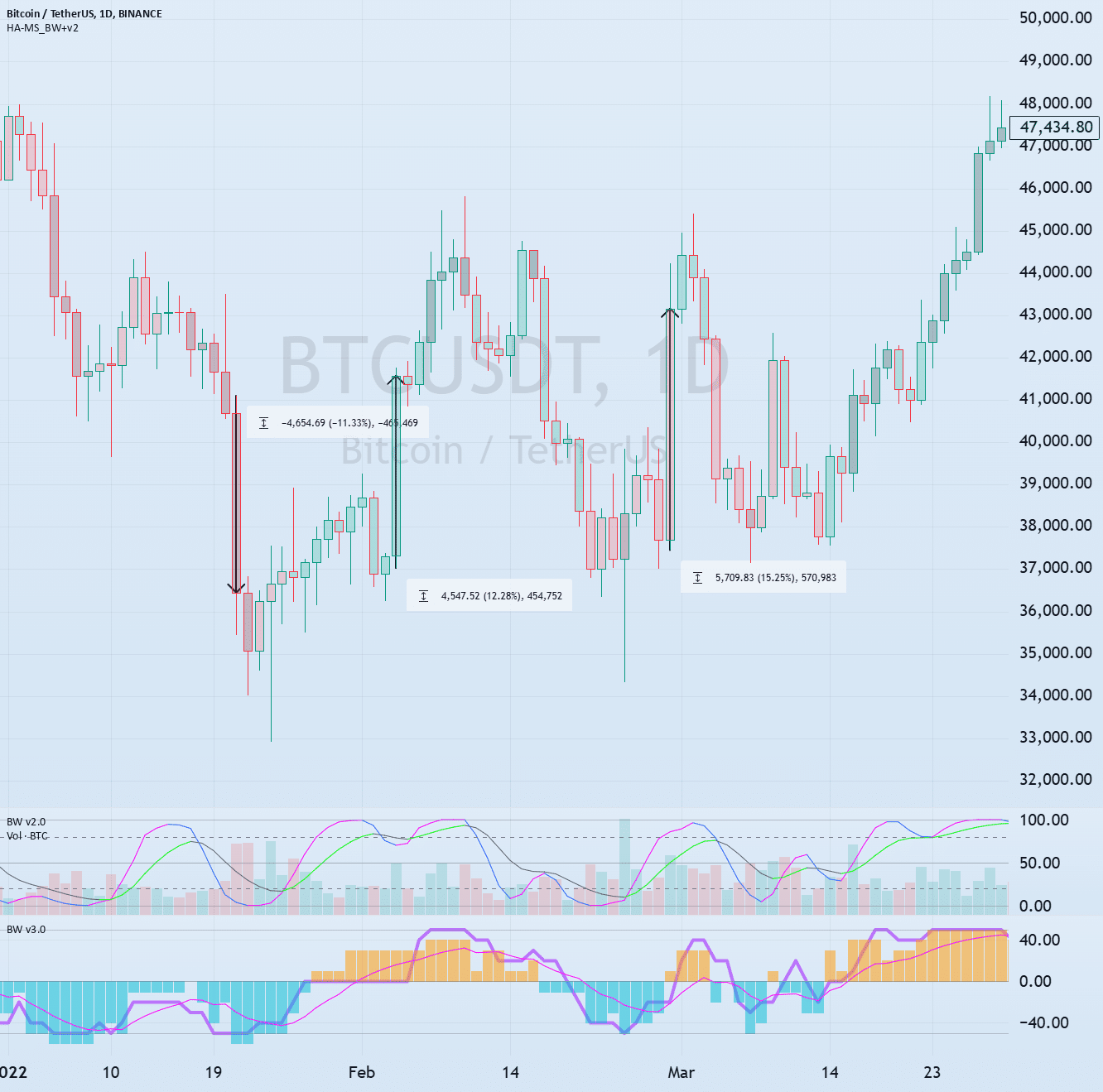Click the 41,000.00 price axis label
Image resolution: width=1103 pixels, height=1092 pixels.
[1056, 398]
